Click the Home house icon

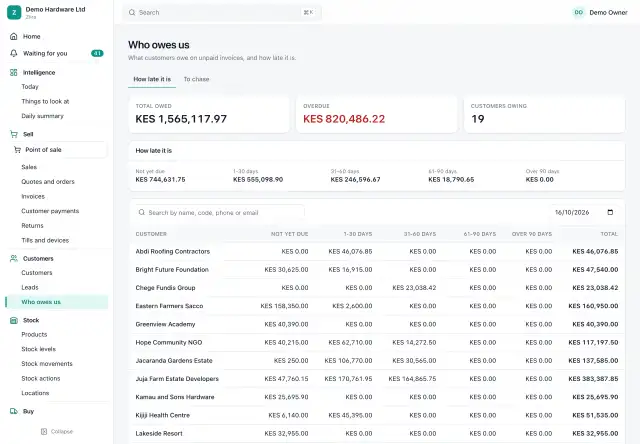coord(13,36)
